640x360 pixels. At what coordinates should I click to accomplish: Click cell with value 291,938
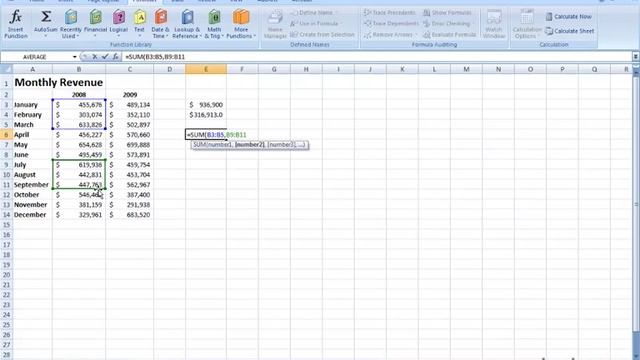click(130, 205)
